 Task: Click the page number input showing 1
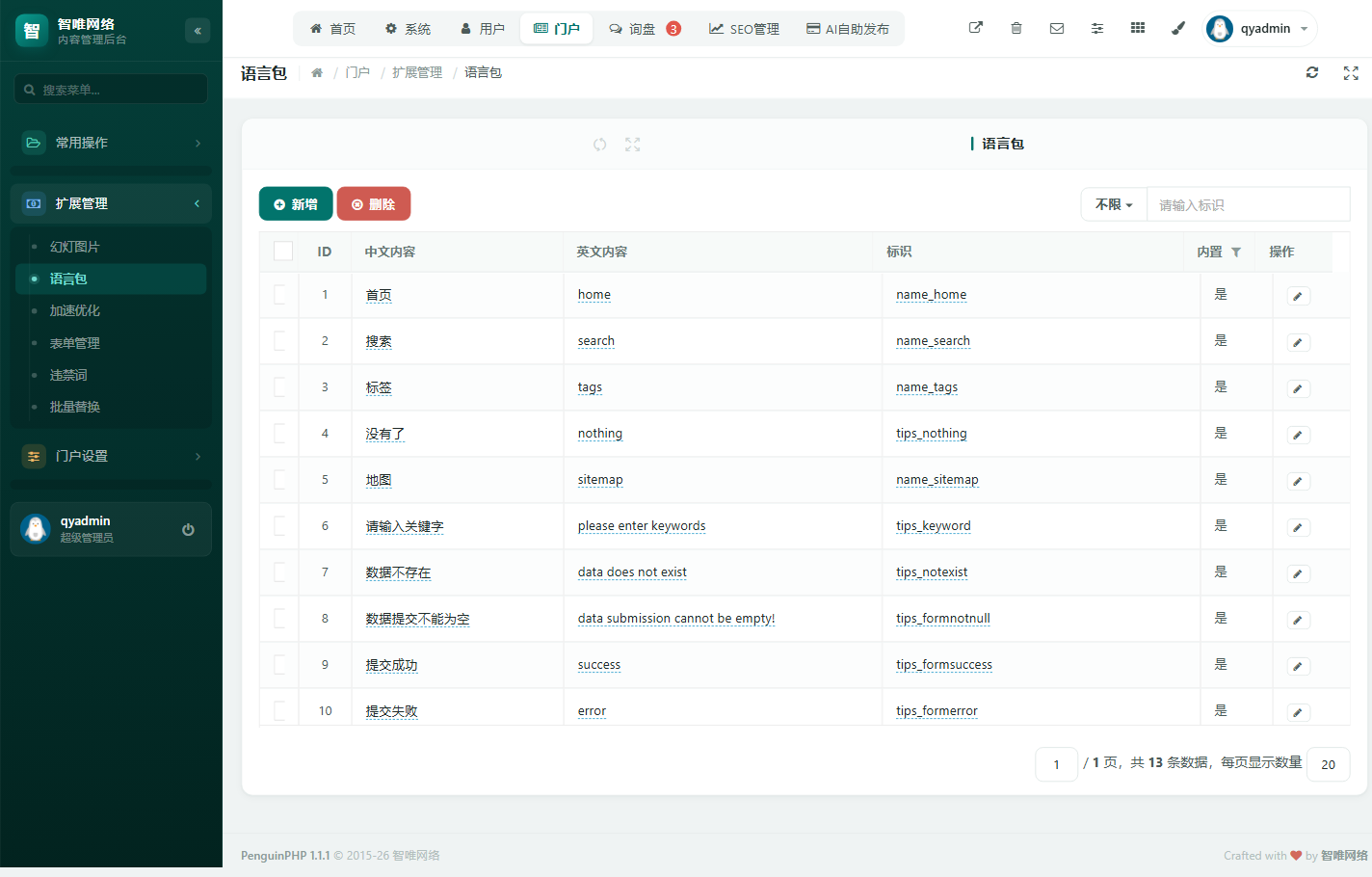[x=1056, y=764]
